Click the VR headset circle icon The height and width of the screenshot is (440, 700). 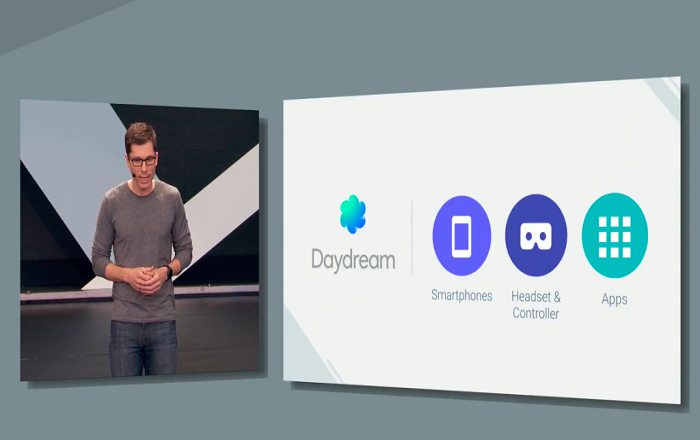click(x=536, y=235)
